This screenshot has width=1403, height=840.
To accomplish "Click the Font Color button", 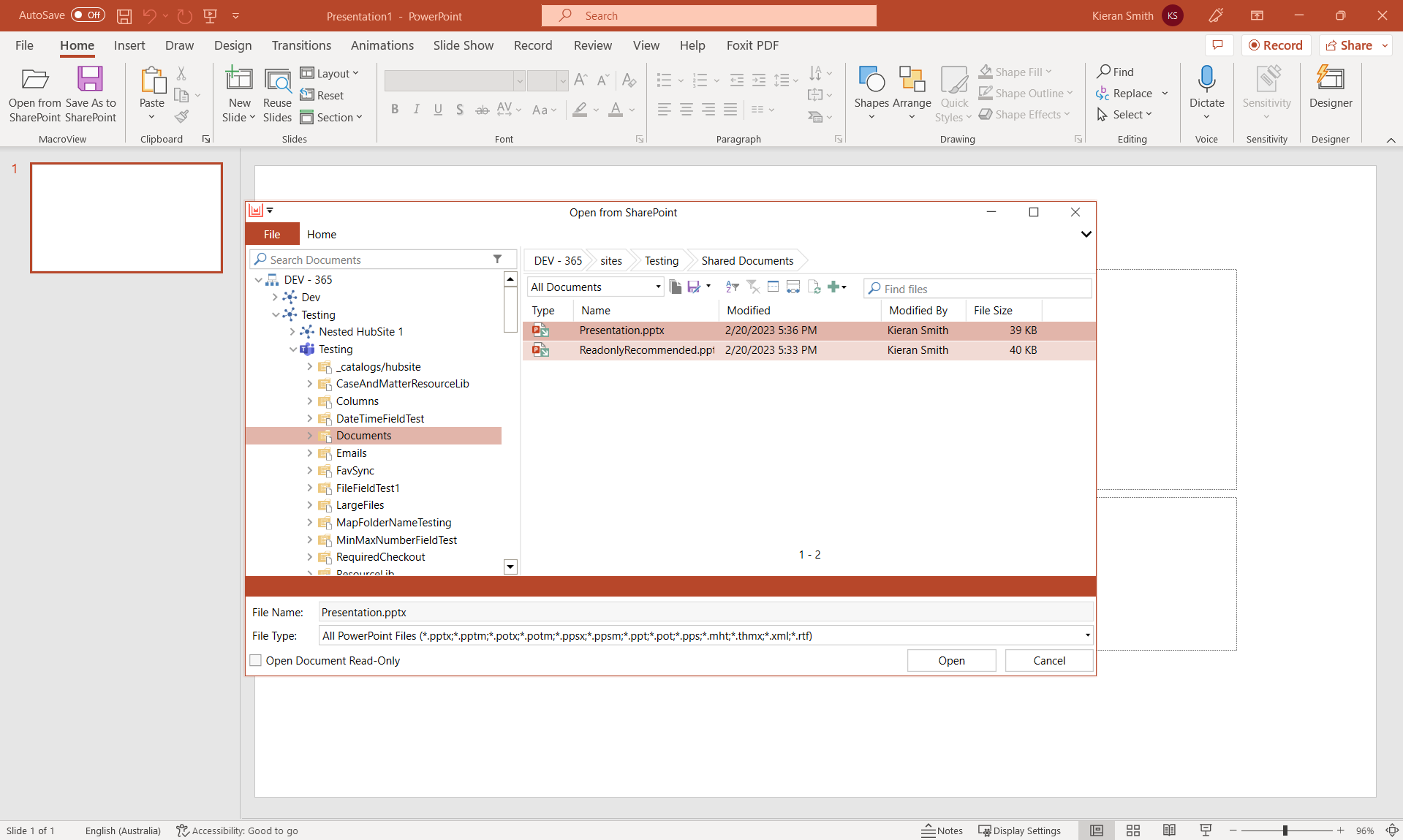I will point(616,110).
